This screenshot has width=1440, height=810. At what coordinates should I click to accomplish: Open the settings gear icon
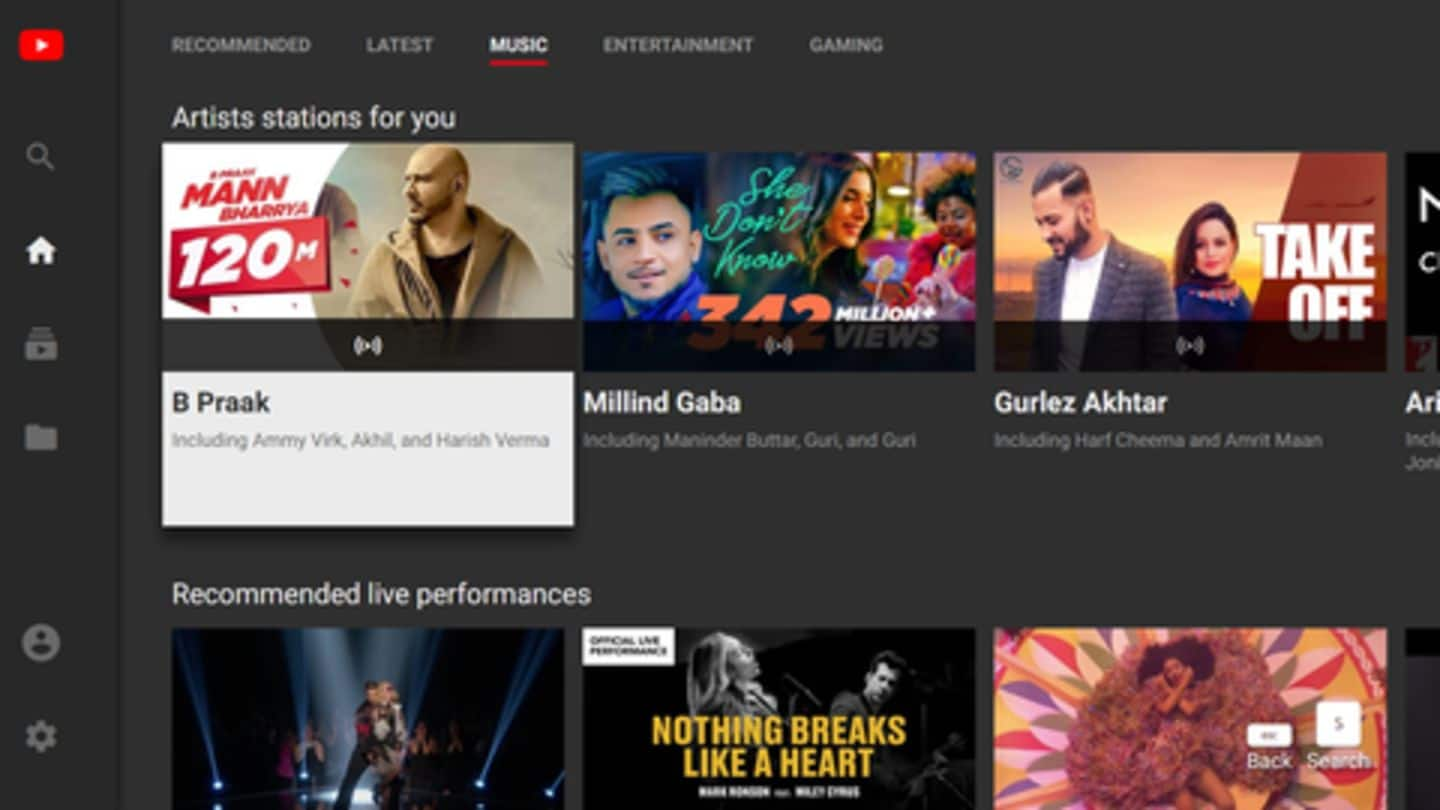point(41,737)
